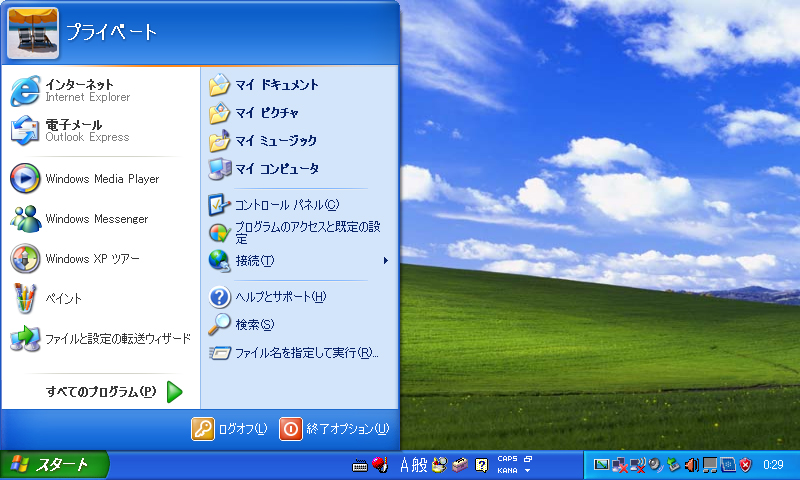Change IME conversion mode '般'

point(419,465)
